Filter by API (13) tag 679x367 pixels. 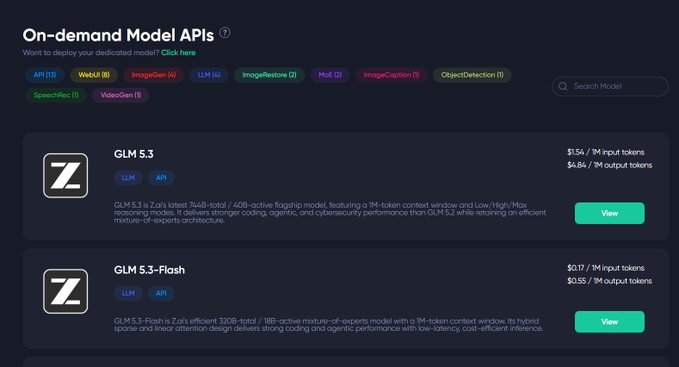tap(45, 75)
